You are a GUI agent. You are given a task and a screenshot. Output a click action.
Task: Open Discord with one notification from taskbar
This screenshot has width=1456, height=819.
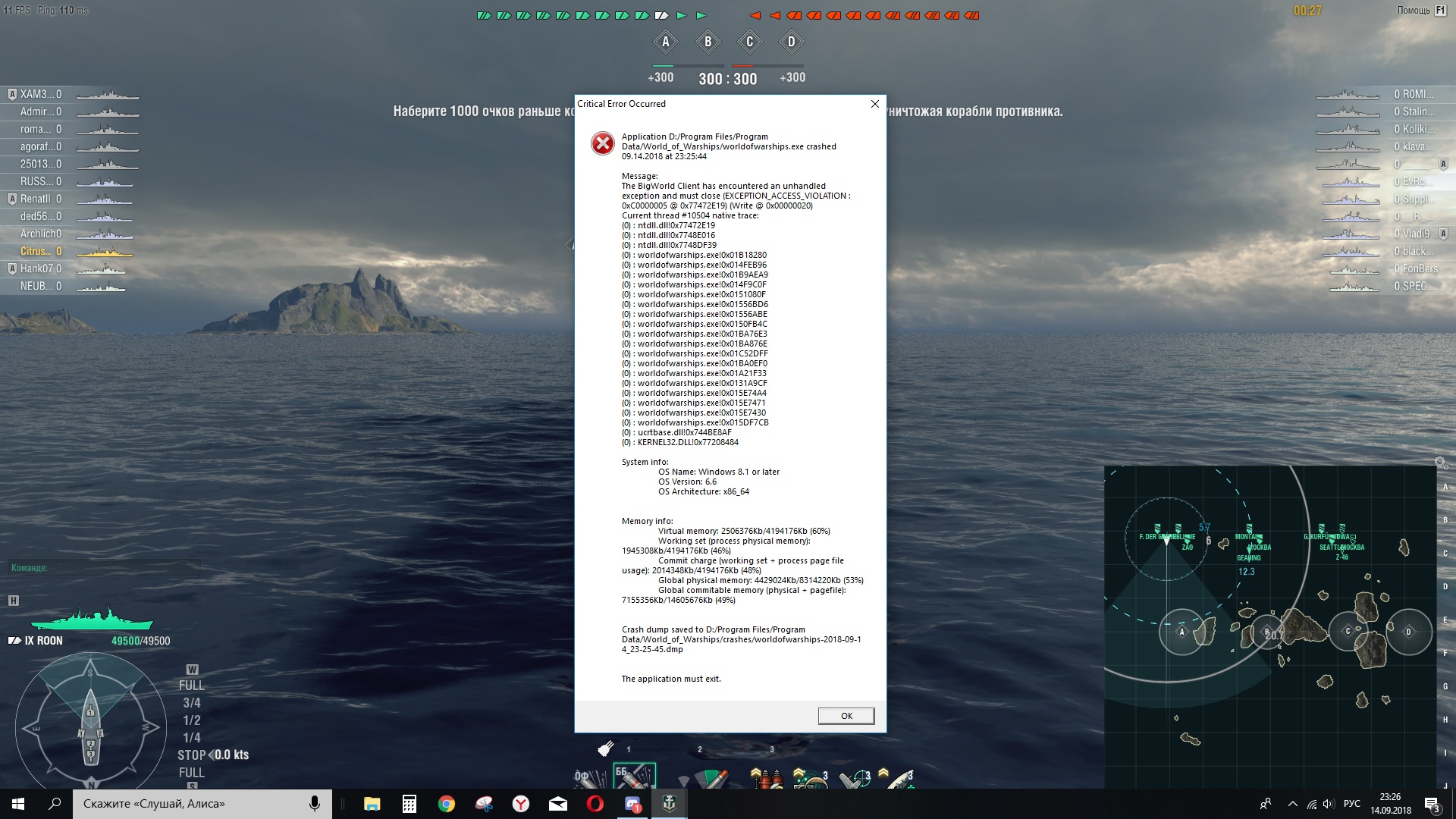(632, 804)
